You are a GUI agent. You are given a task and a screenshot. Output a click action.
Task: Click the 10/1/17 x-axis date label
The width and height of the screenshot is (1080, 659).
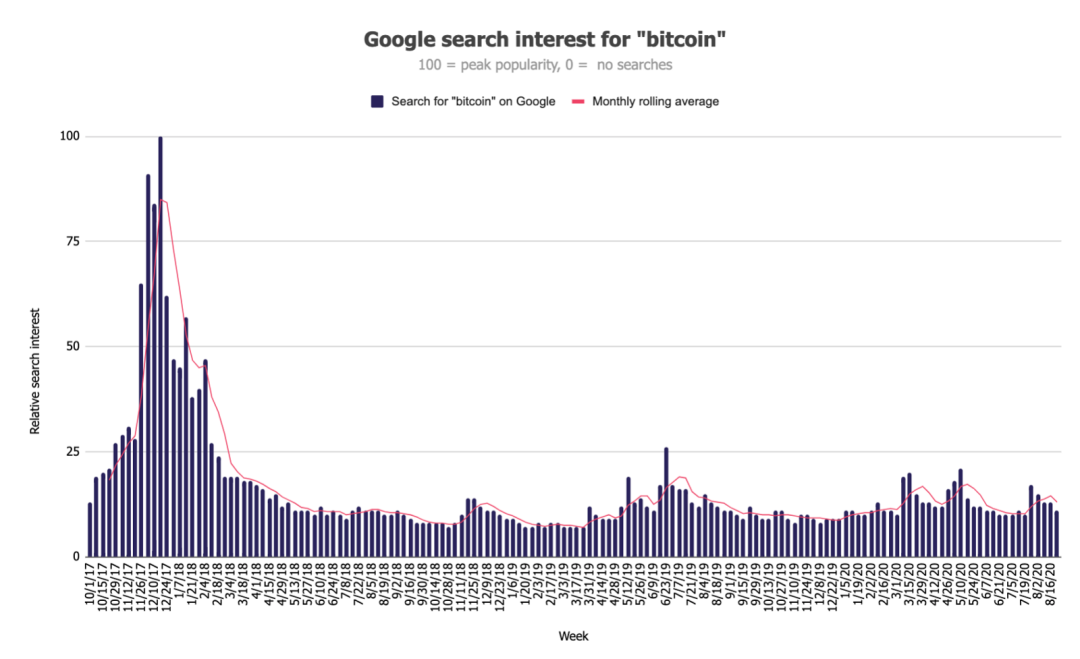[x=90, y=583]
